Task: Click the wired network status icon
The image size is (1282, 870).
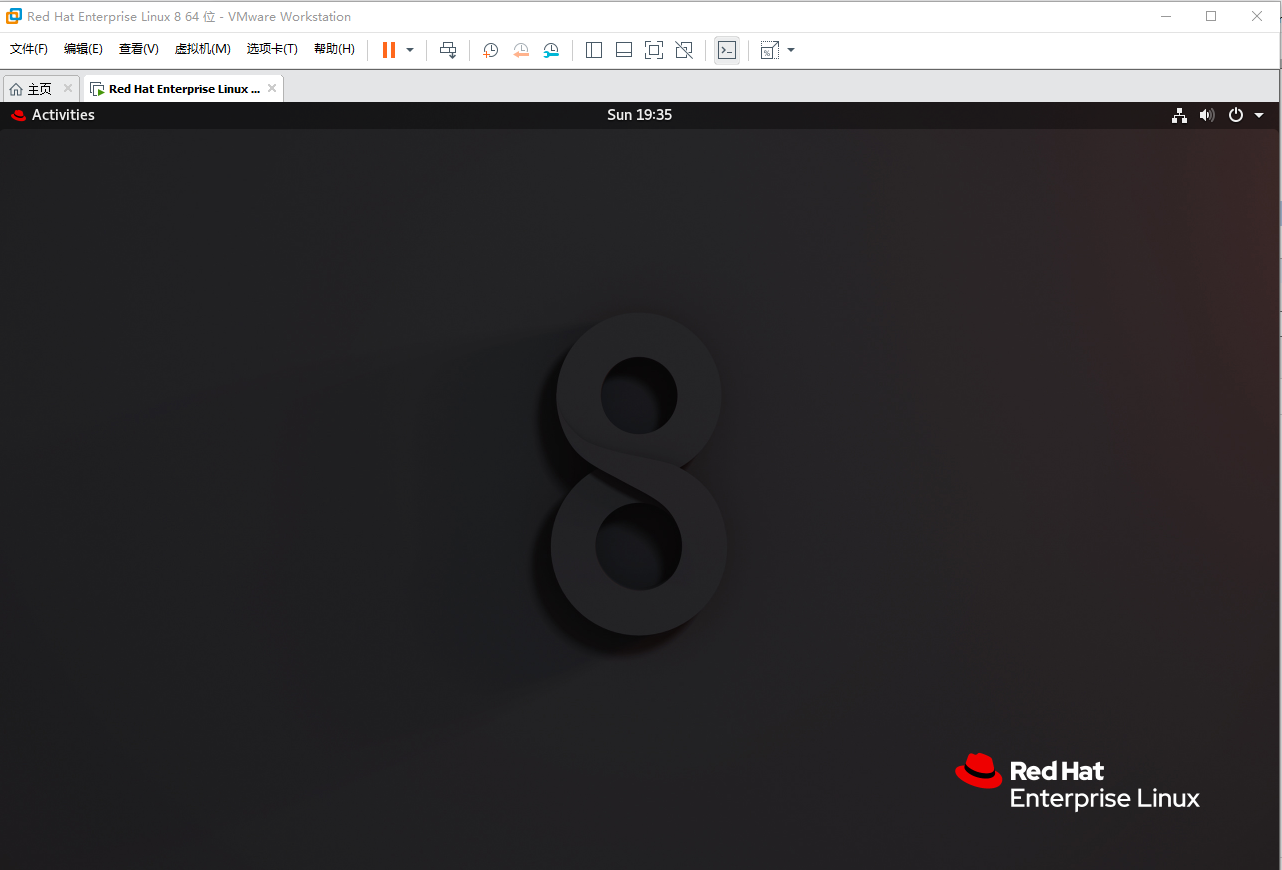Action: (1180, 115)
